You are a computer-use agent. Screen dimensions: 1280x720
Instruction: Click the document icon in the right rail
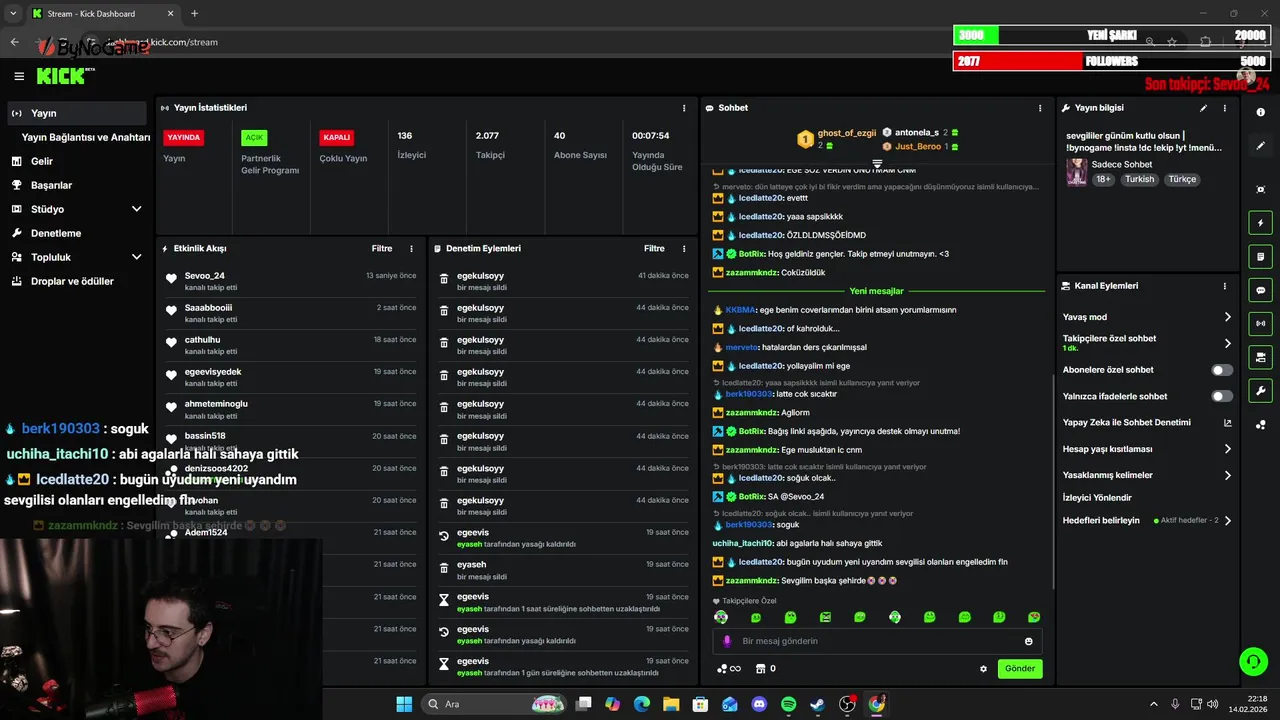(x=1261, y=256)
